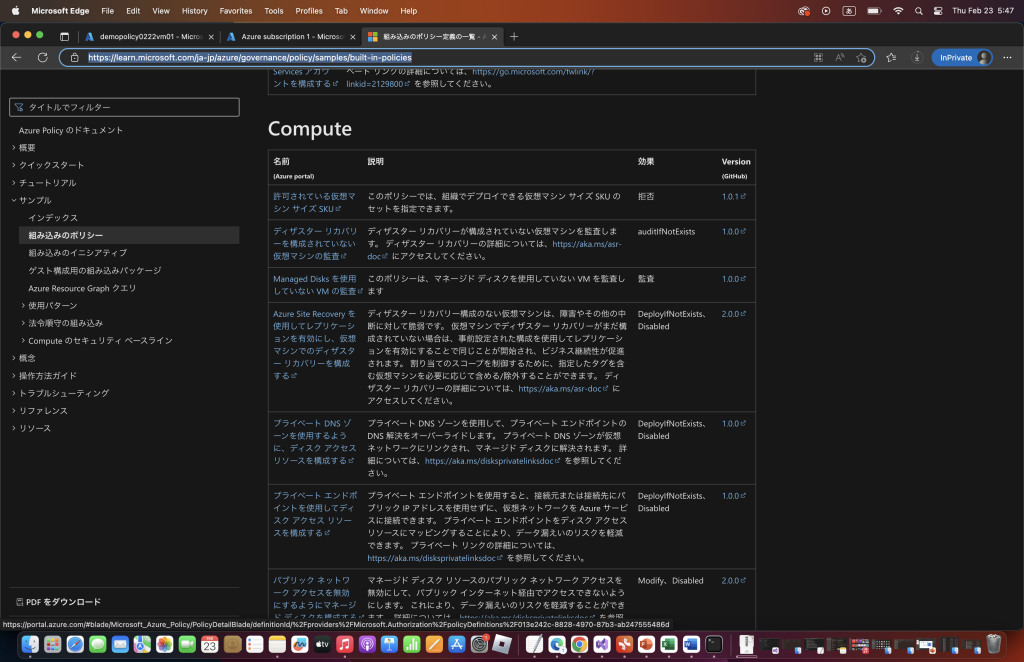Open the Favorites menu in menu bar
1024x662 pixels.
236,11
